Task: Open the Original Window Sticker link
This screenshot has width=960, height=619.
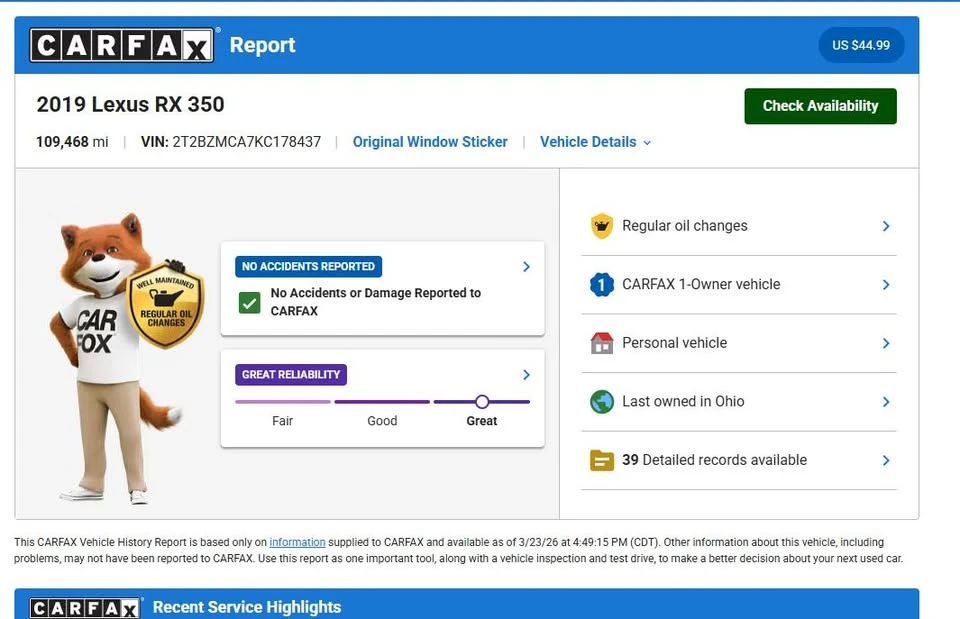Action: click(430, 142)
